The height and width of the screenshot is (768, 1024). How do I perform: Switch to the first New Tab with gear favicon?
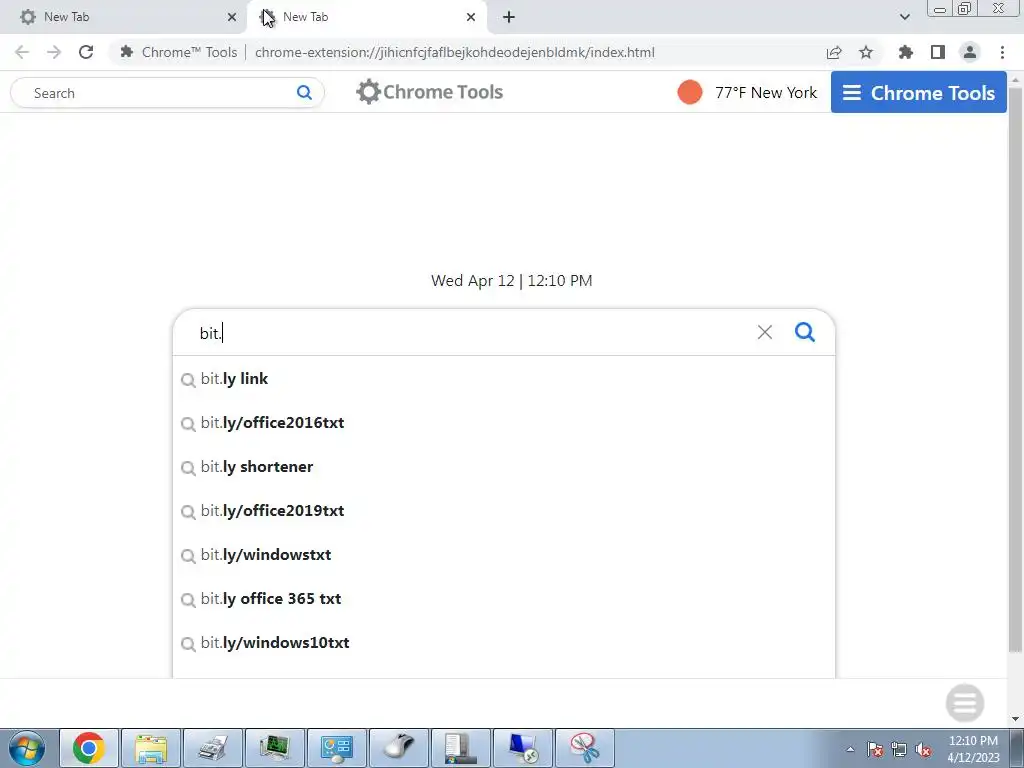click(x=124, y=17)
